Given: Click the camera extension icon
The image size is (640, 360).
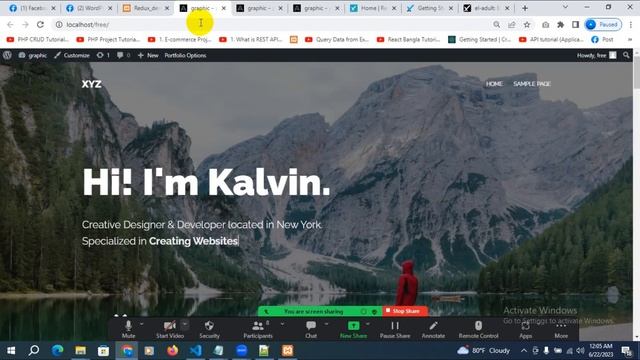Looking at the screenshot, I should 545,24.
